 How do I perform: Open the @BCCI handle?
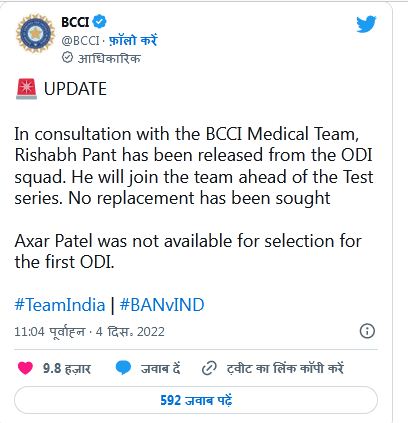81,41
